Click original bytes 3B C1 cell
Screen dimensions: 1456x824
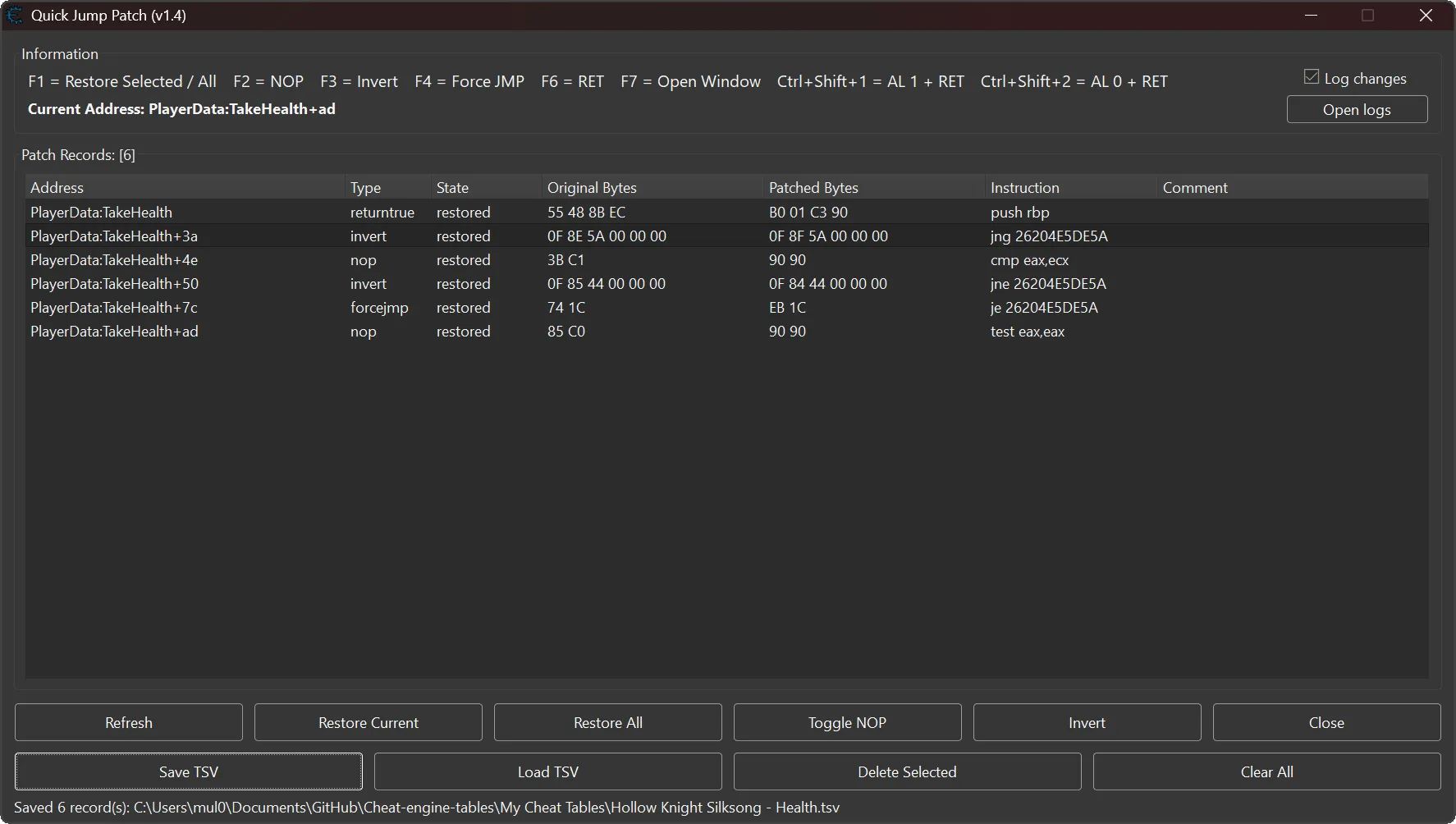565,260
